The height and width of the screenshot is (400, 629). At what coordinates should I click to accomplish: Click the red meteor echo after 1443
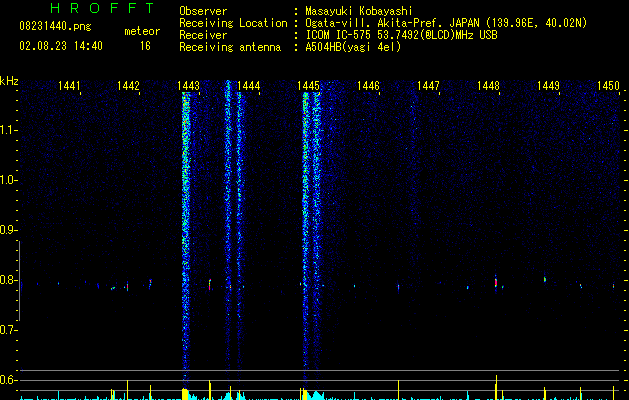coord(210,284)
